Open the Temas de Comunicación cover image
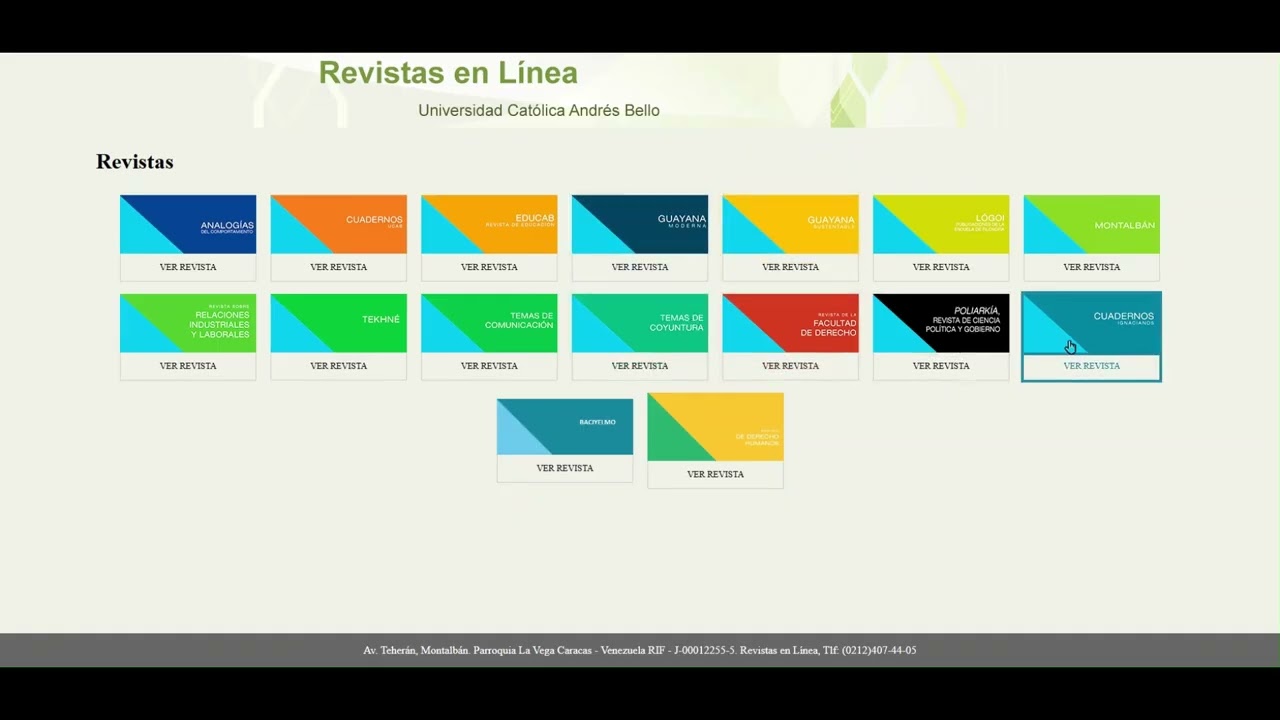Screen dimensions: 1280x720 point(489,323)
